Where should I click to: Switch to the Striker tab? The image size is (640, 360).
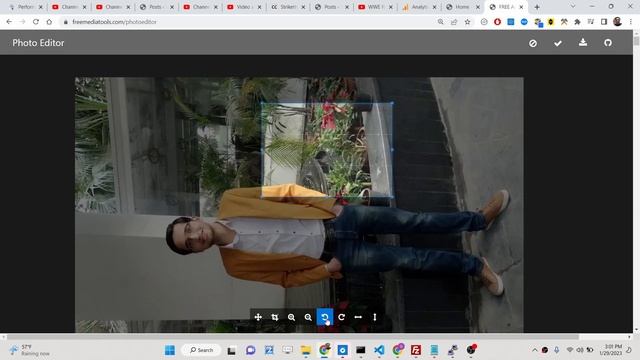[287, 7]
